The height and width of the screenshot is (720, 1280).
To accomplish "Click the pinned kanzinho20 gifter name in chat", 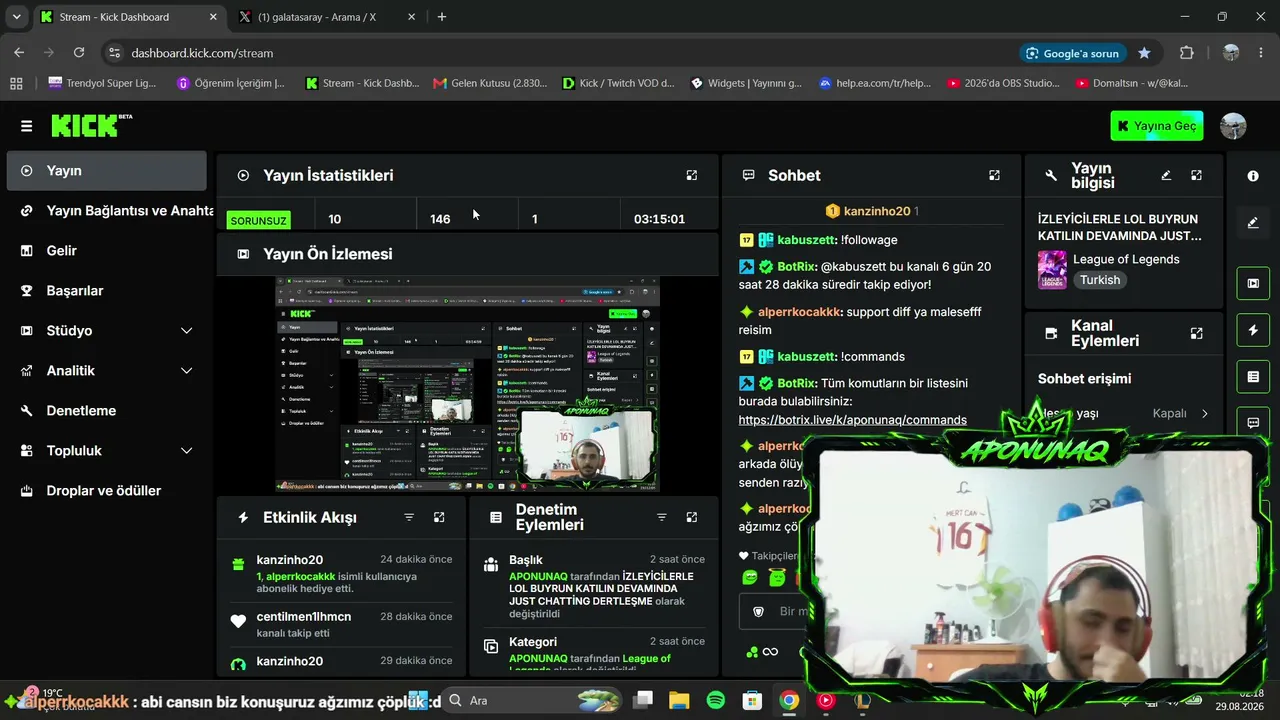I will (x=877, y=211).
